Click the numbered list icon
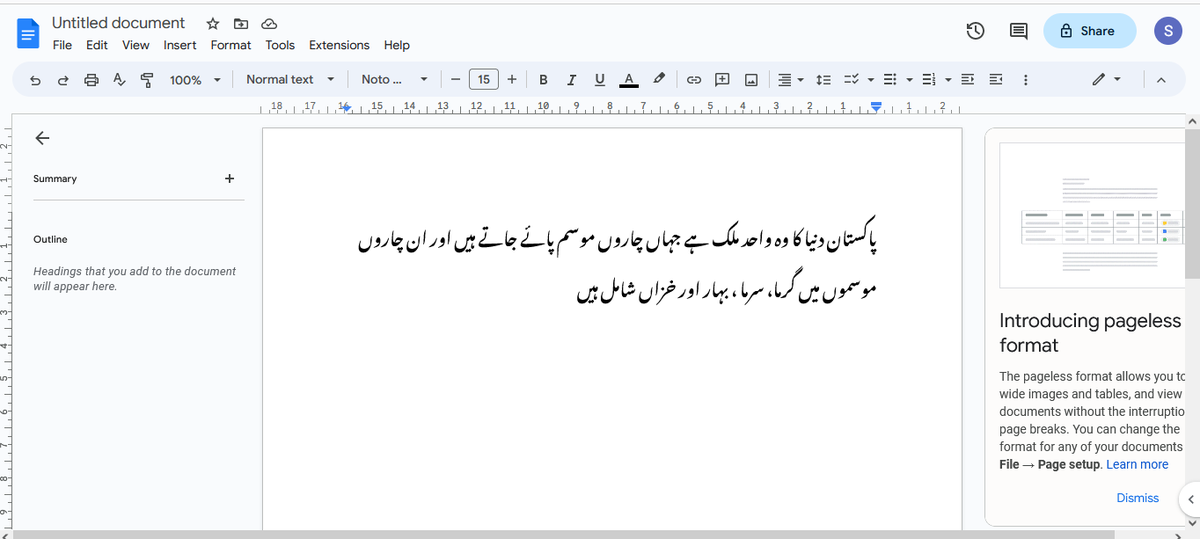Image resolution: width=1200 pixels, height=539 pixels. (927, 80)
